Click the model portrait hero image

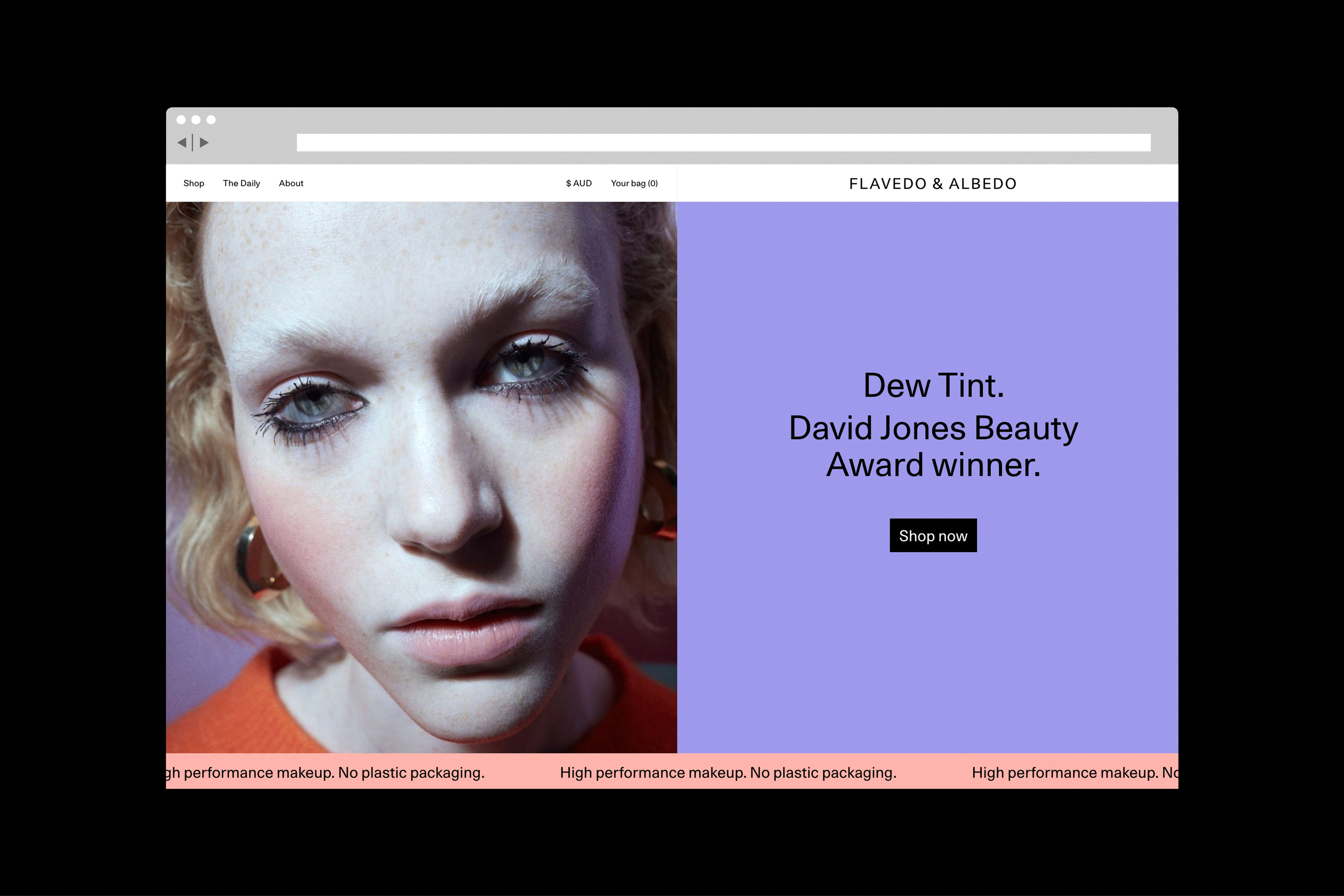(421, 477)
